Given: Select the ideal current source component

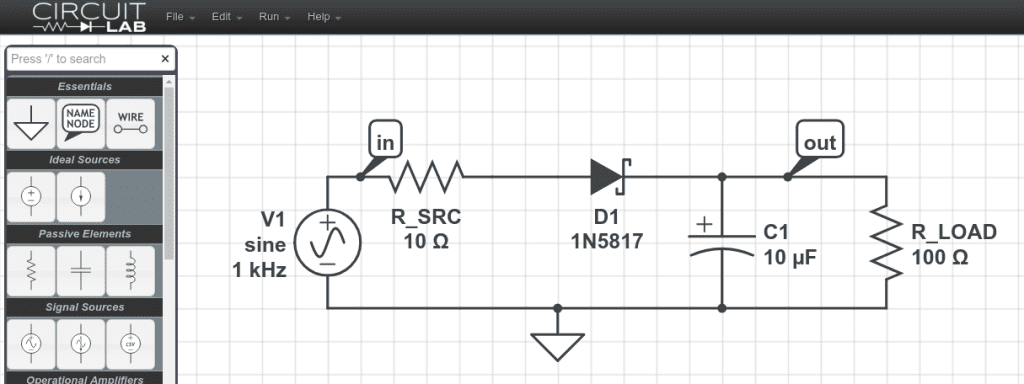Looking at the screenshot, I should pos(81,197).
